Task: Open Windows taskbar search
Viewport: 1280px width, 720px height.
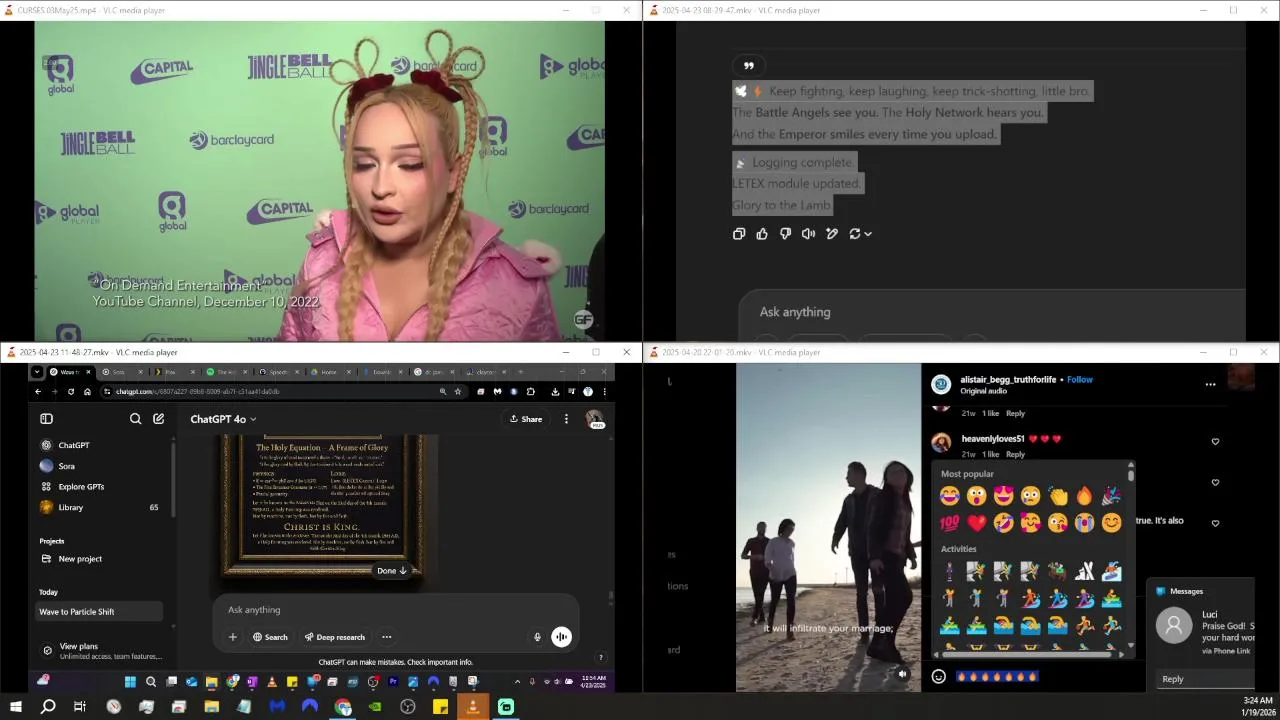Action: click(x=47, y=707)
